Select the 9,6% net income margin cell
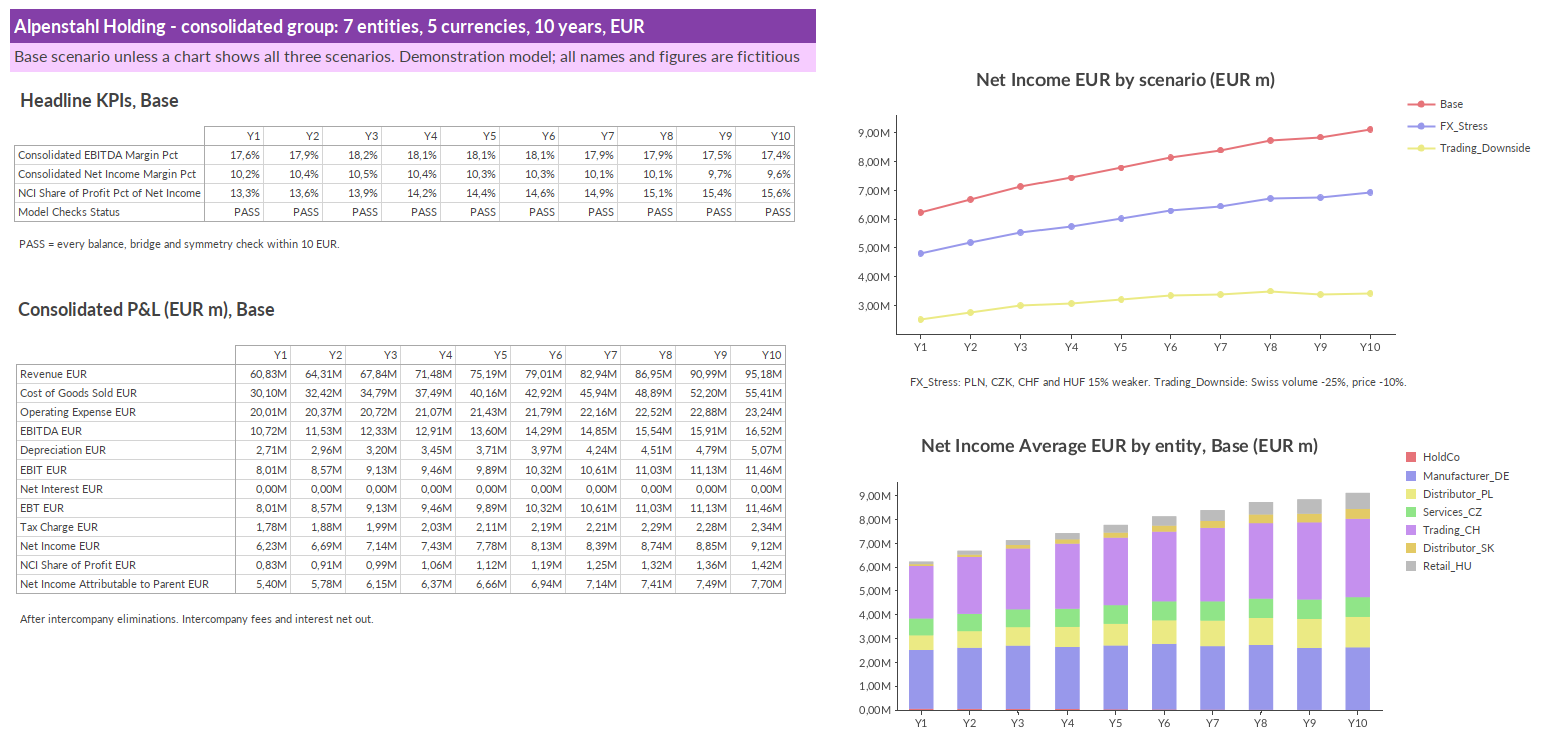This screenshot has width=1555, height=729. tap(765, 174)
